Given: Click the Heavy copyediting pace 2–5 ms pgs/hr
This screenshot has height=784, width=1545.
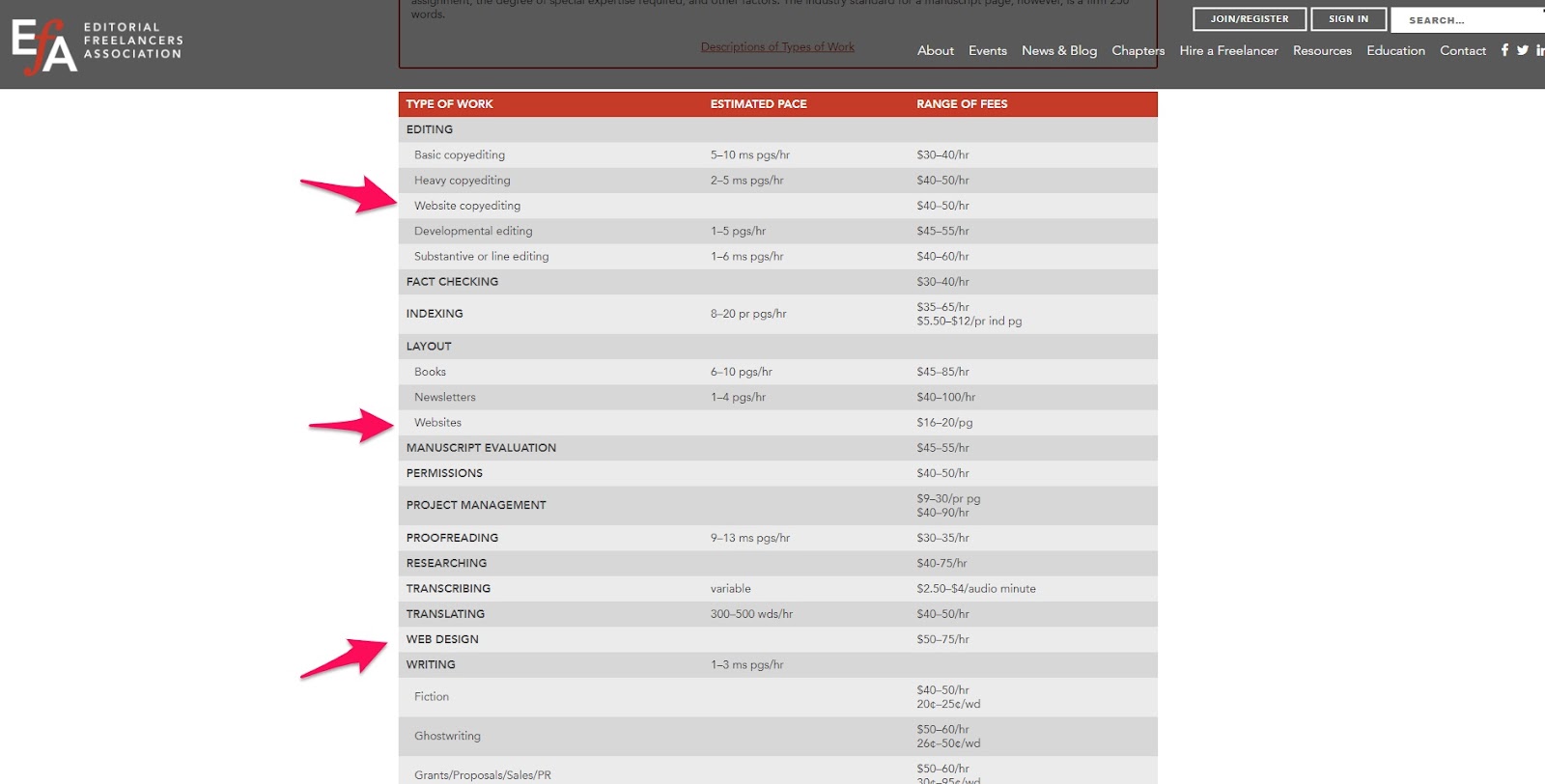Looking at the screenshot, I should [x=747, y=181].
